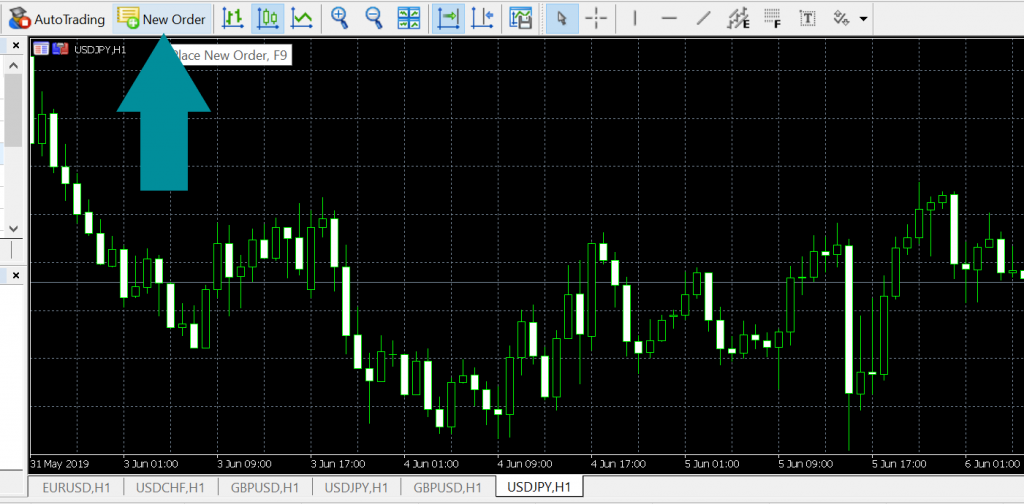Click the 4 Jun 09:00 time label
The width and height of the screenshot is (1024, 504).
pyautogui.click(x=525, y=464)
